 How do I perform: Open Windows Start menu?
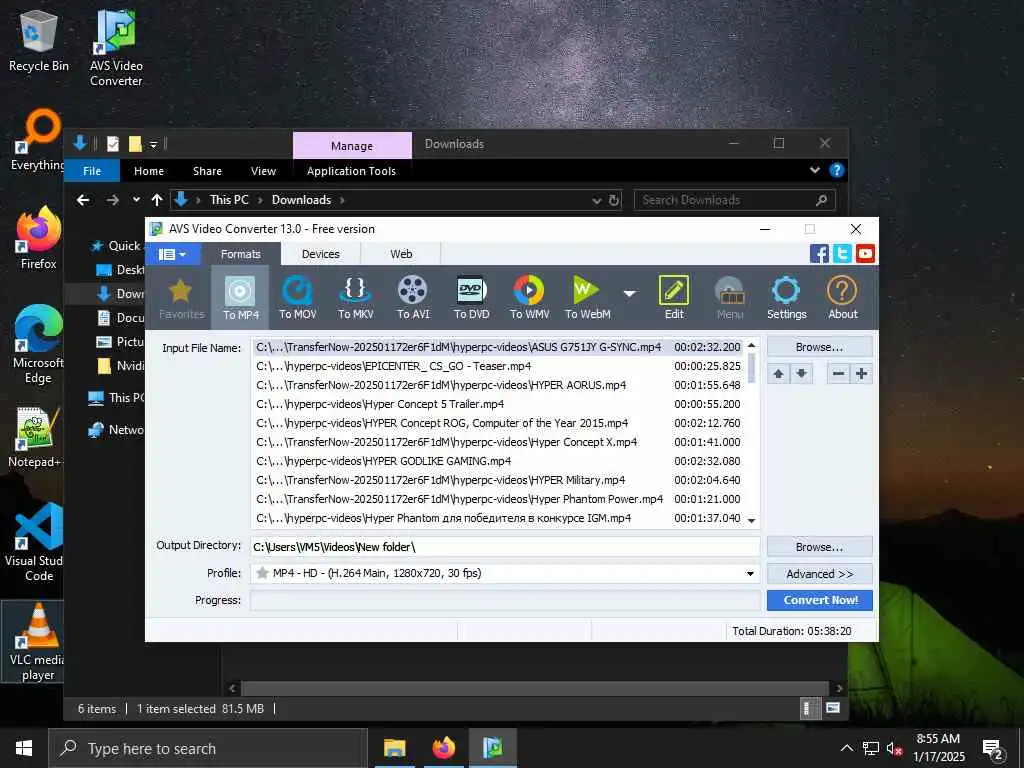[x=24, y=748]
